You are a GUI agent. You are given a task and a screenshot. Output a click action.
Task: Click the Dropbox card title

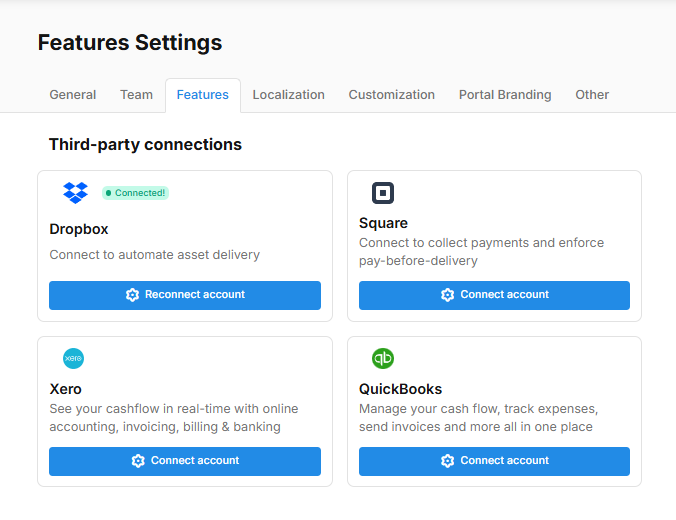click(x=79, y=229)
